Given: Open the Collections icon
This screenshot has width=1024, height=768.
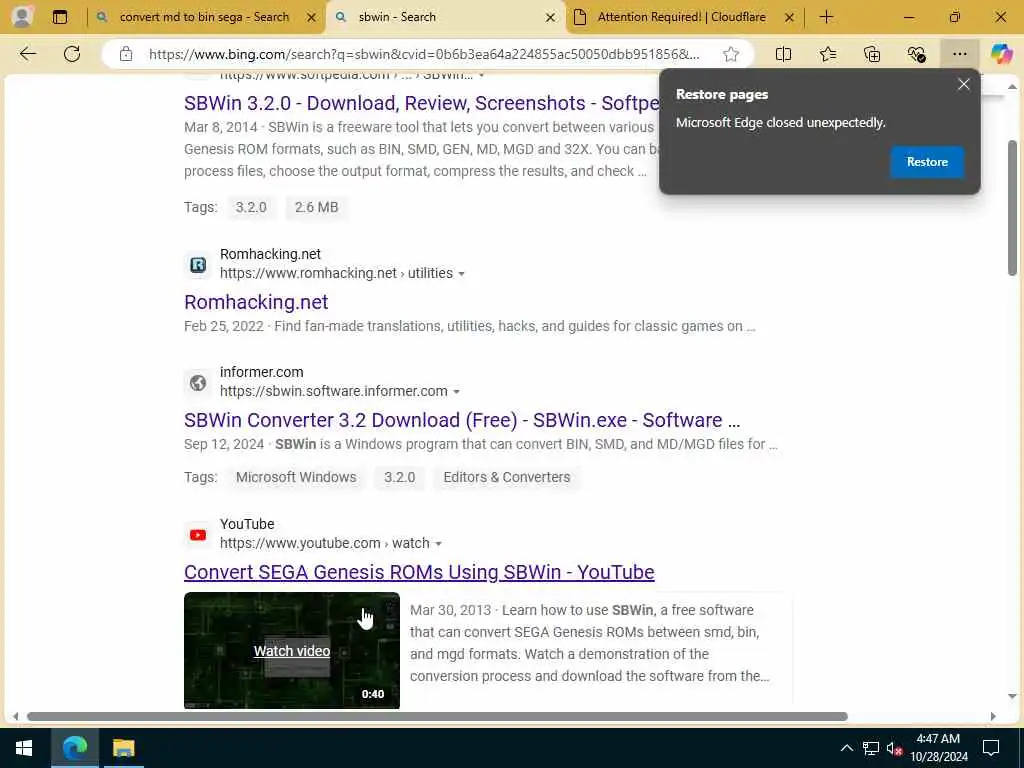Looking at the screenshot, I should [872, 54].
